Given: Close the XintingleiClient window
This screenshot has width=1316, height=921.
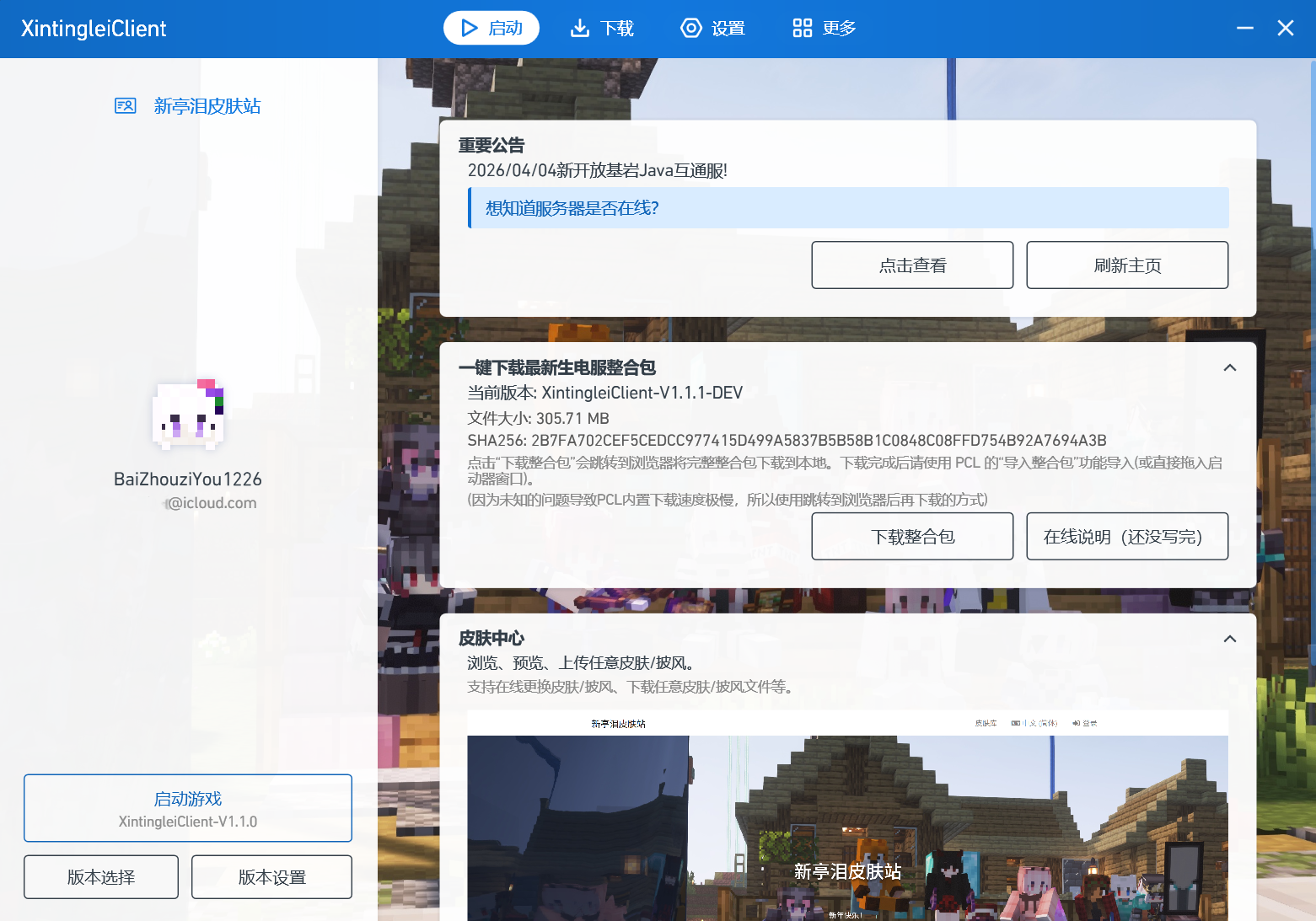Looking at the screenshot, I should pos(1286,28).
